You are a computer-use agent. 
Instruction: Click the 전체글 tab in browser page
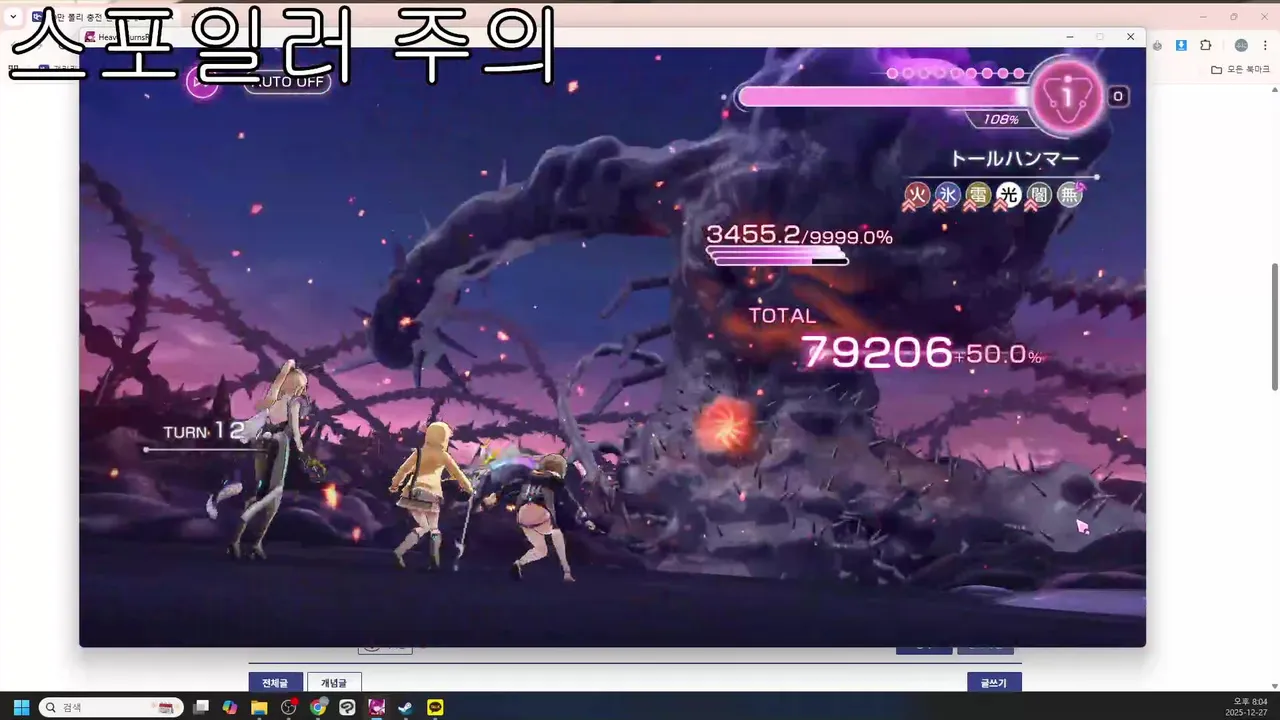(275, 683)
